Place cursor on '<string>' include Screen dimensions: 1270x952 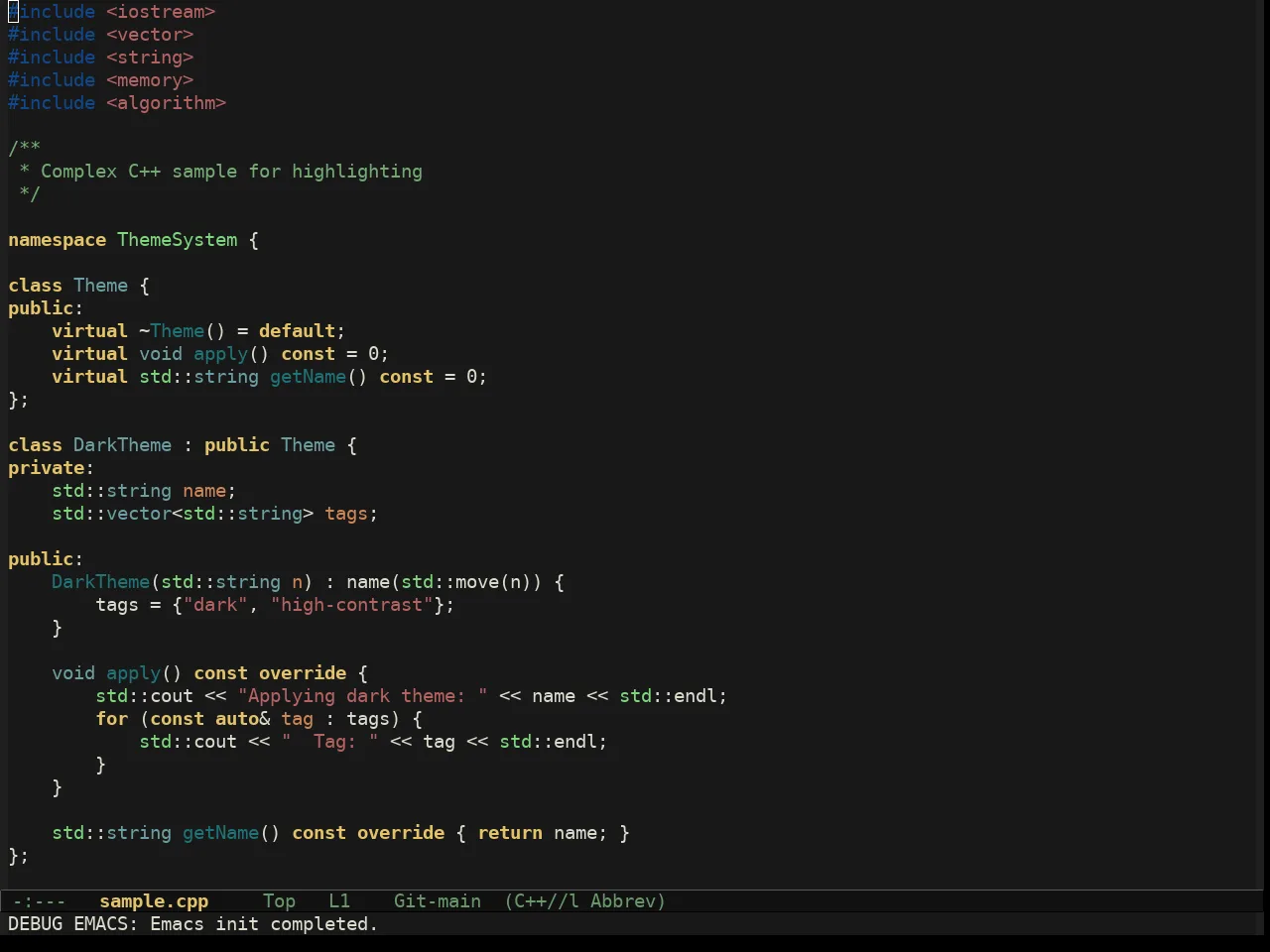click(x=150, y=58)
